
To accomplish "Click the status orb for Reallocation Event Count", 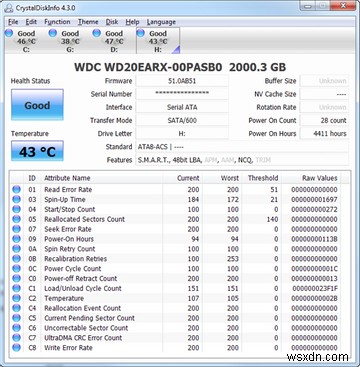I will [x=16, y=308].
